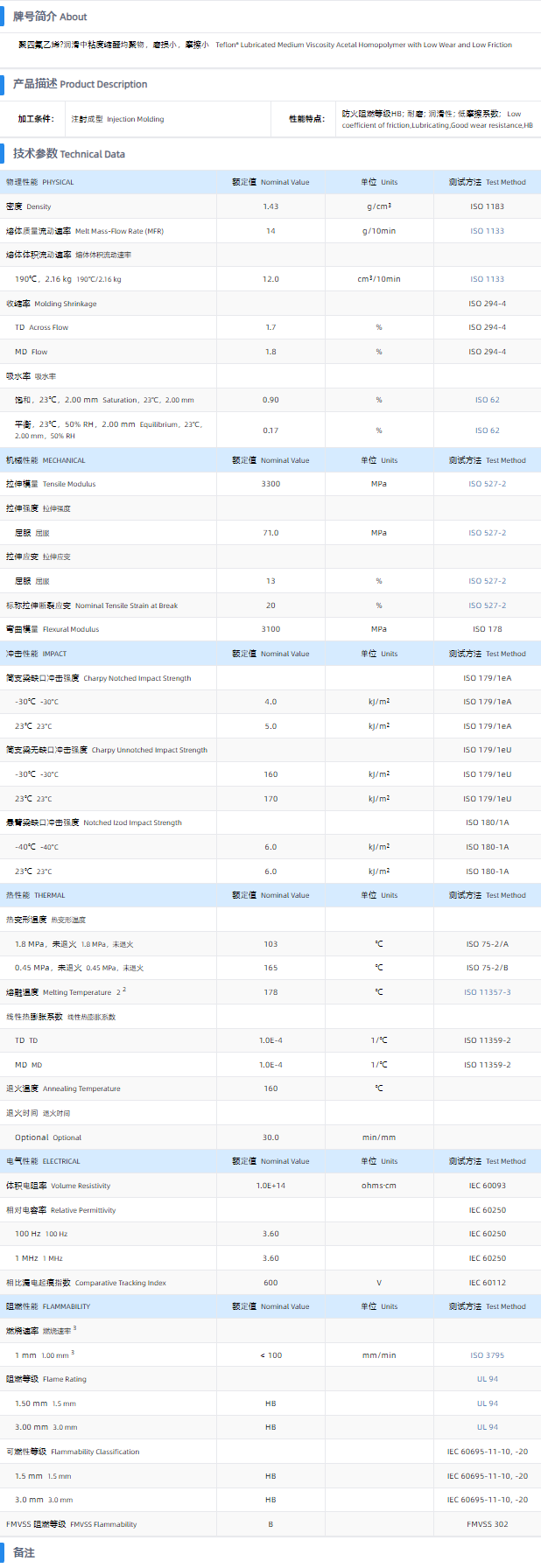This screenshot has height=1568, width=541.
Task: Select the 产品描述 Product Description heading
Action: (80, 84)
